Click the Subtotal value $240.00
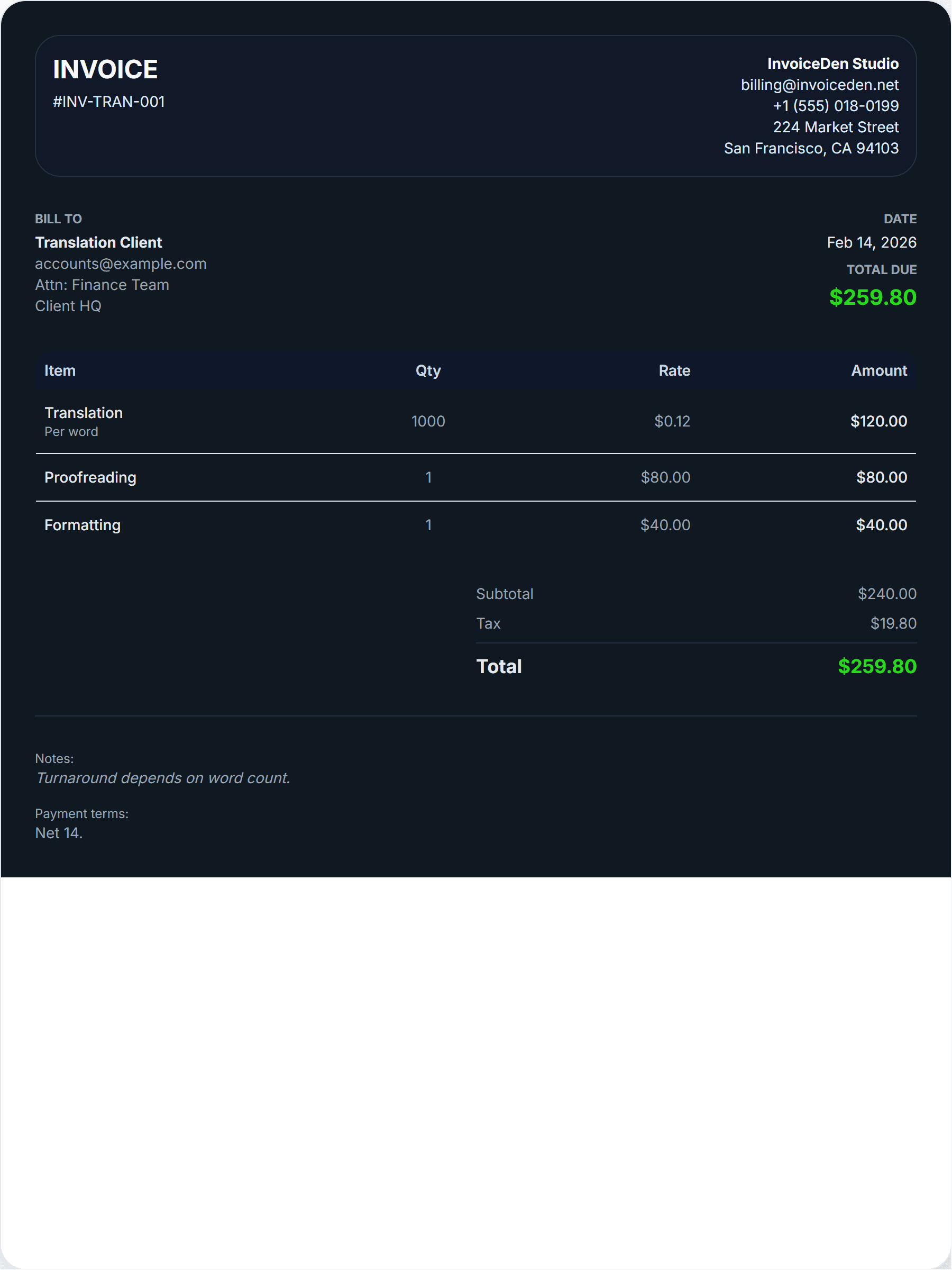952x1270 pixels. (x=886, y=594)
